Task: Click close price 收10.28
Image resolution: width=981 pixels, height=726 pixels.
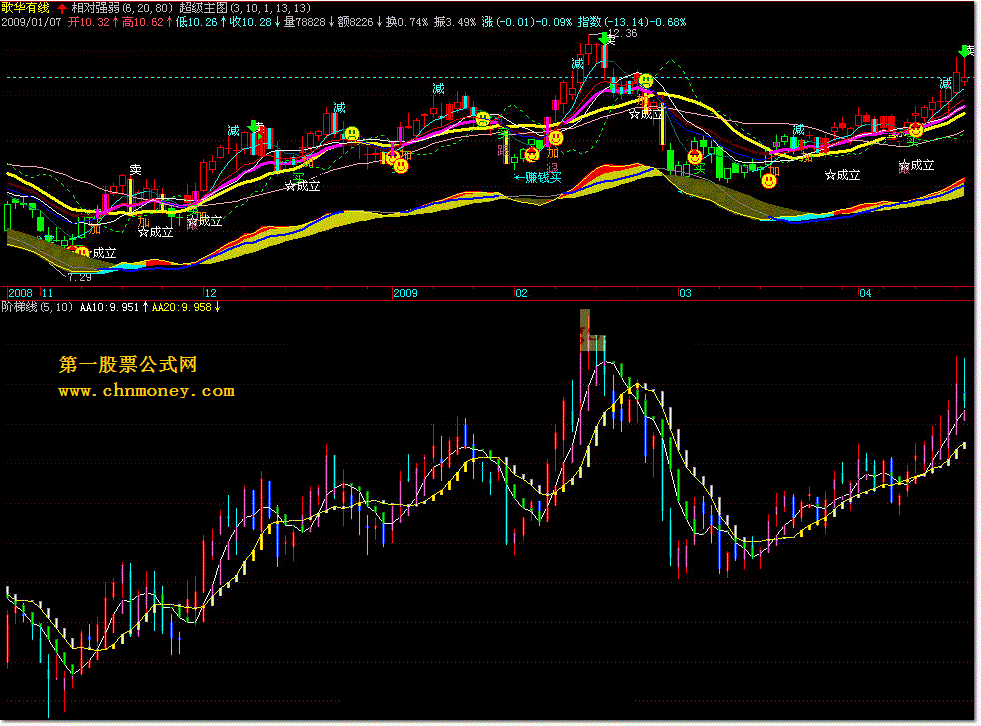Action: tap(251, 23)
